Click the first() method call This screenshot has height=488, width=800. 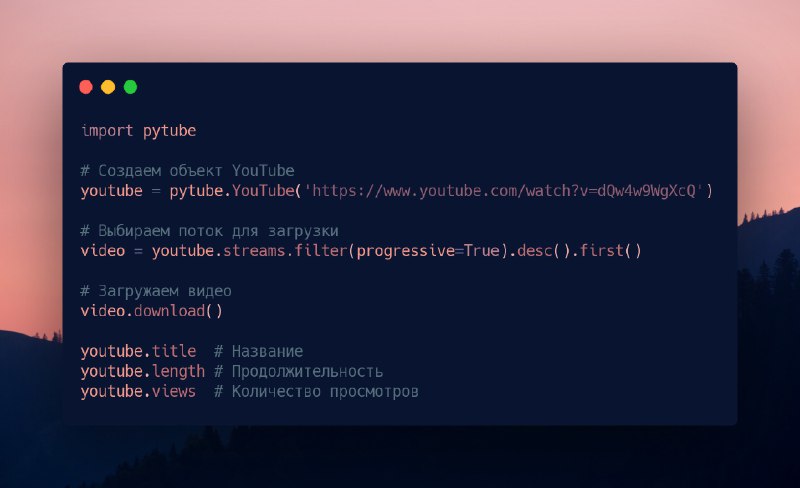tap(610, 251)
